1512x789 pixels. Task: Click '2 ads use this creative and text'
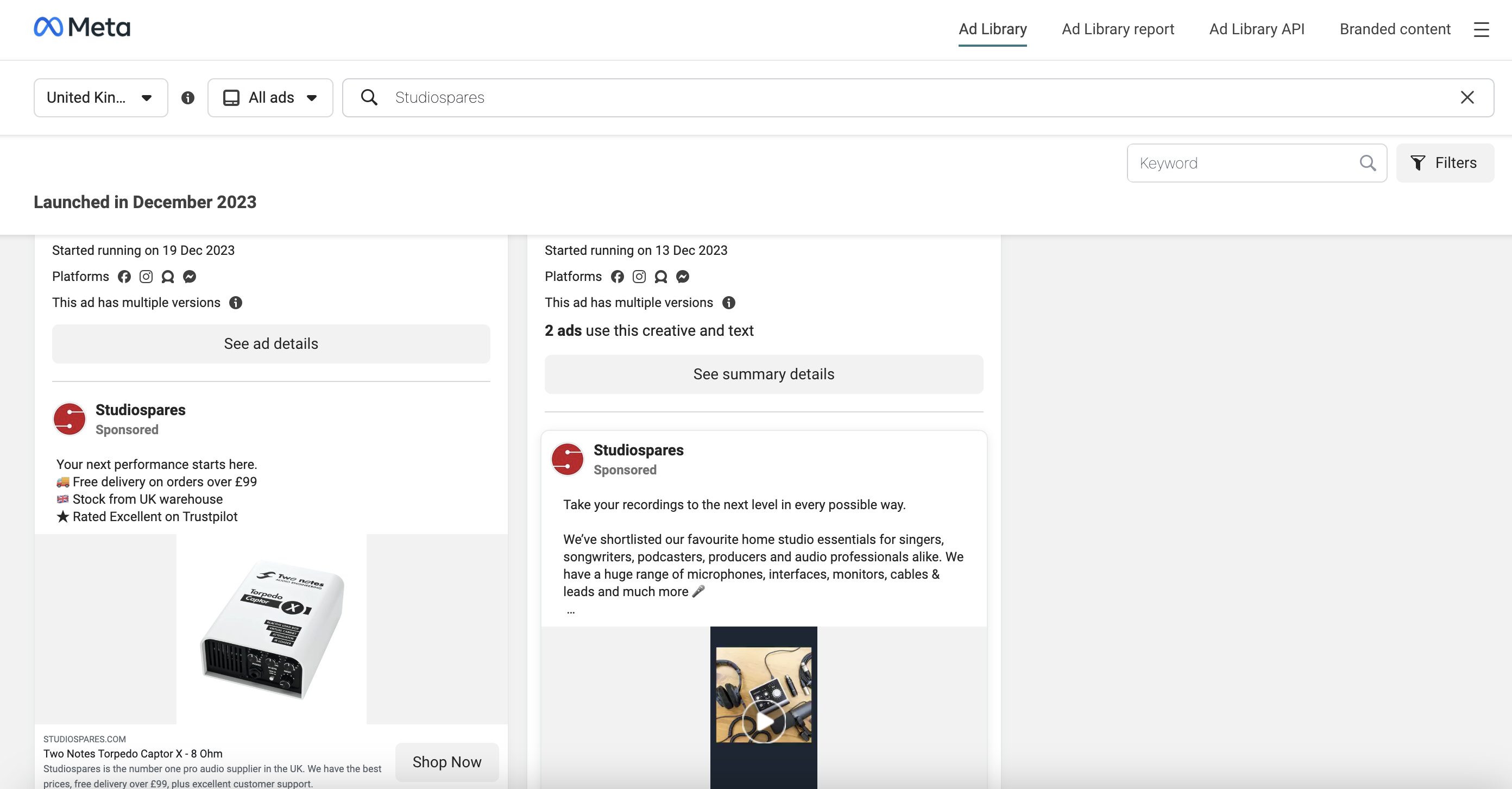click(648, 331)
